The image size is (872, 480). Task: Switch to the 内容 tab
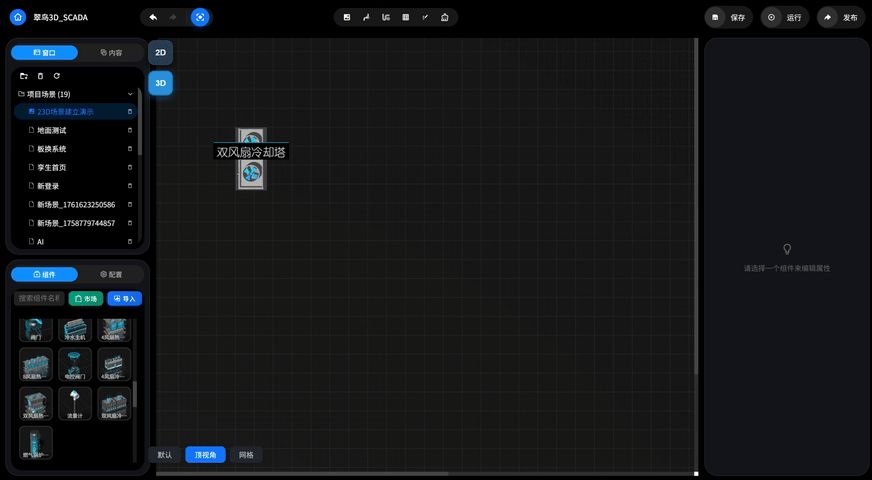pyautogui.click(x=111, y=53)
